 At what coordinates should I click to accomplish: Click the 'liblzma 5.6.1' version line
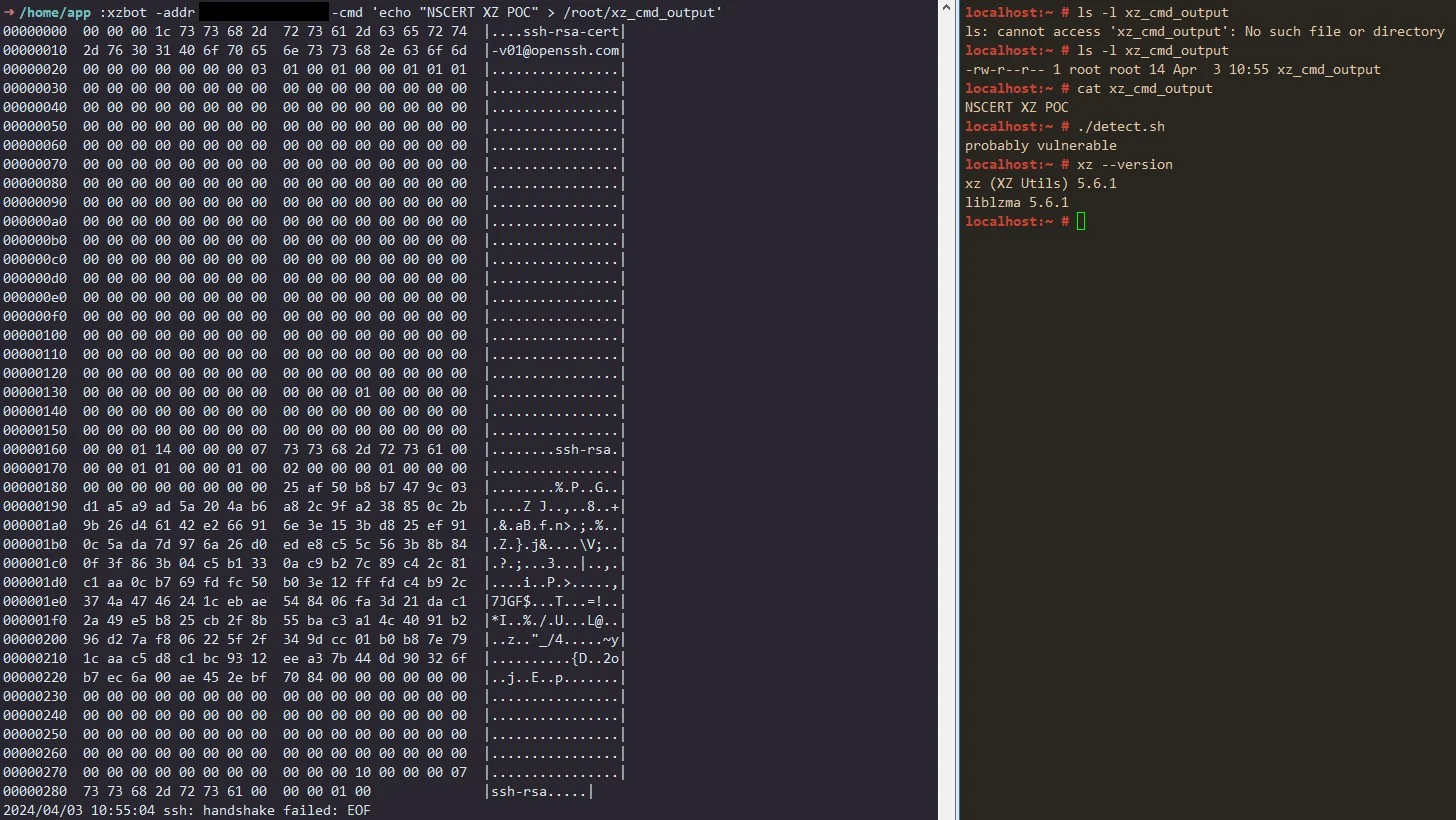tap(1017, 202)
